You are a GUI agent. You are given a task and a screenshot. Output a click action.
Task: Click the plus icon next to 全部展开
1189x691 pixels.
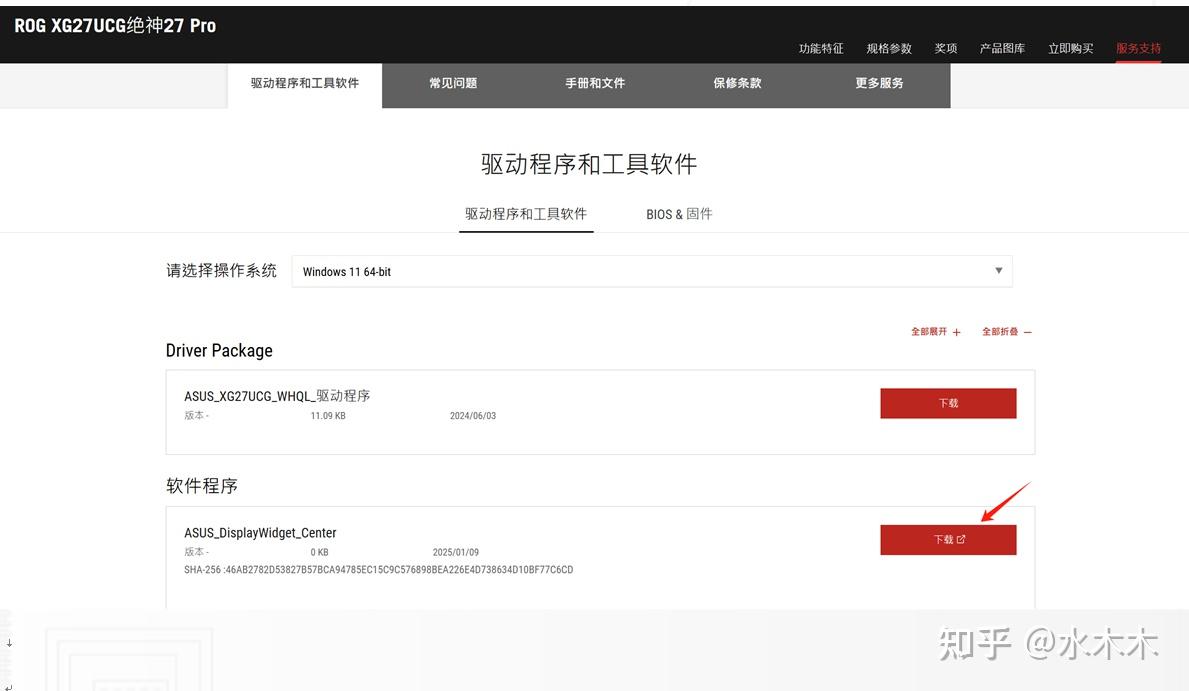957,331
